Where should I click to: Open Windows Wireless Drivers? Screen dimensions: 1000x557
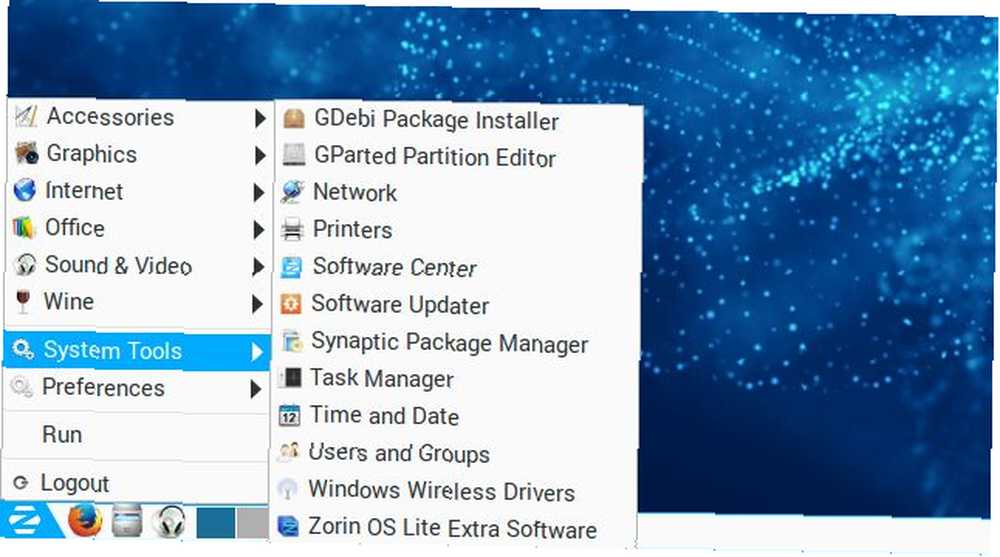tap(452, 491)
